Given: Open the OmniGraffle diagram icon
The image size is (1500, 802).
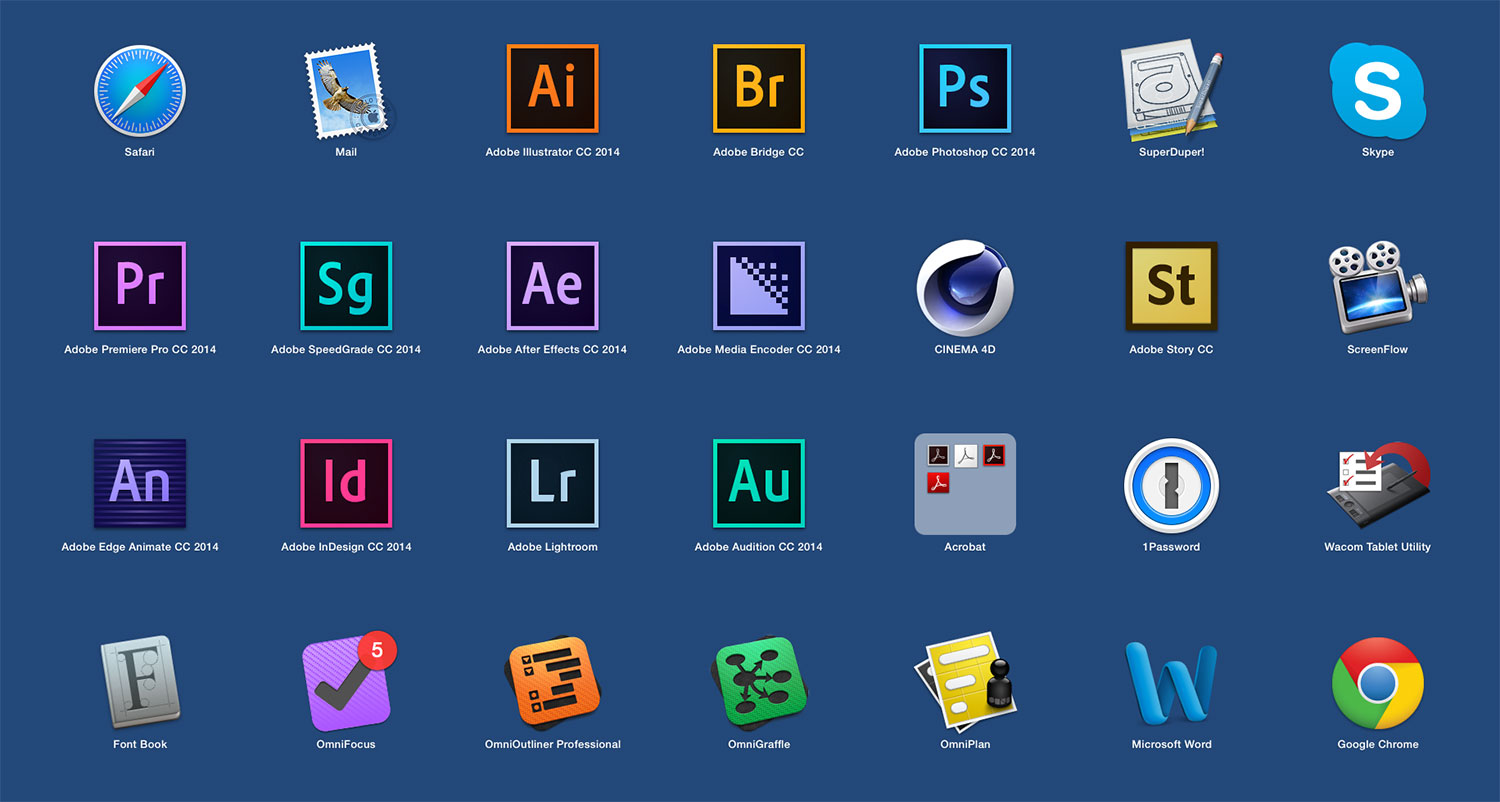Looking at the screenshot, I should coord(758,682).
